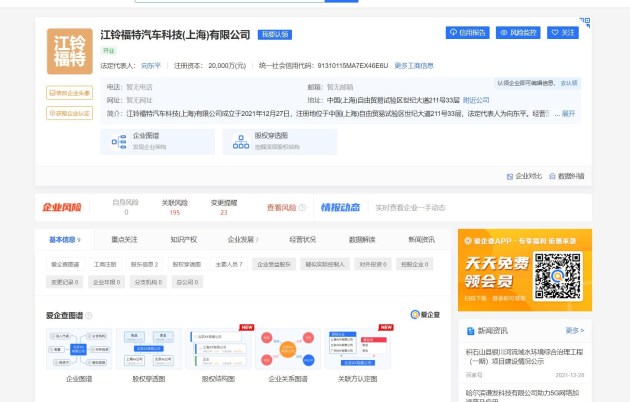Open 哈尔滨谦发科技 news headline
The image size is (630, 402).
pyautogui.click(x=522, y=395)
